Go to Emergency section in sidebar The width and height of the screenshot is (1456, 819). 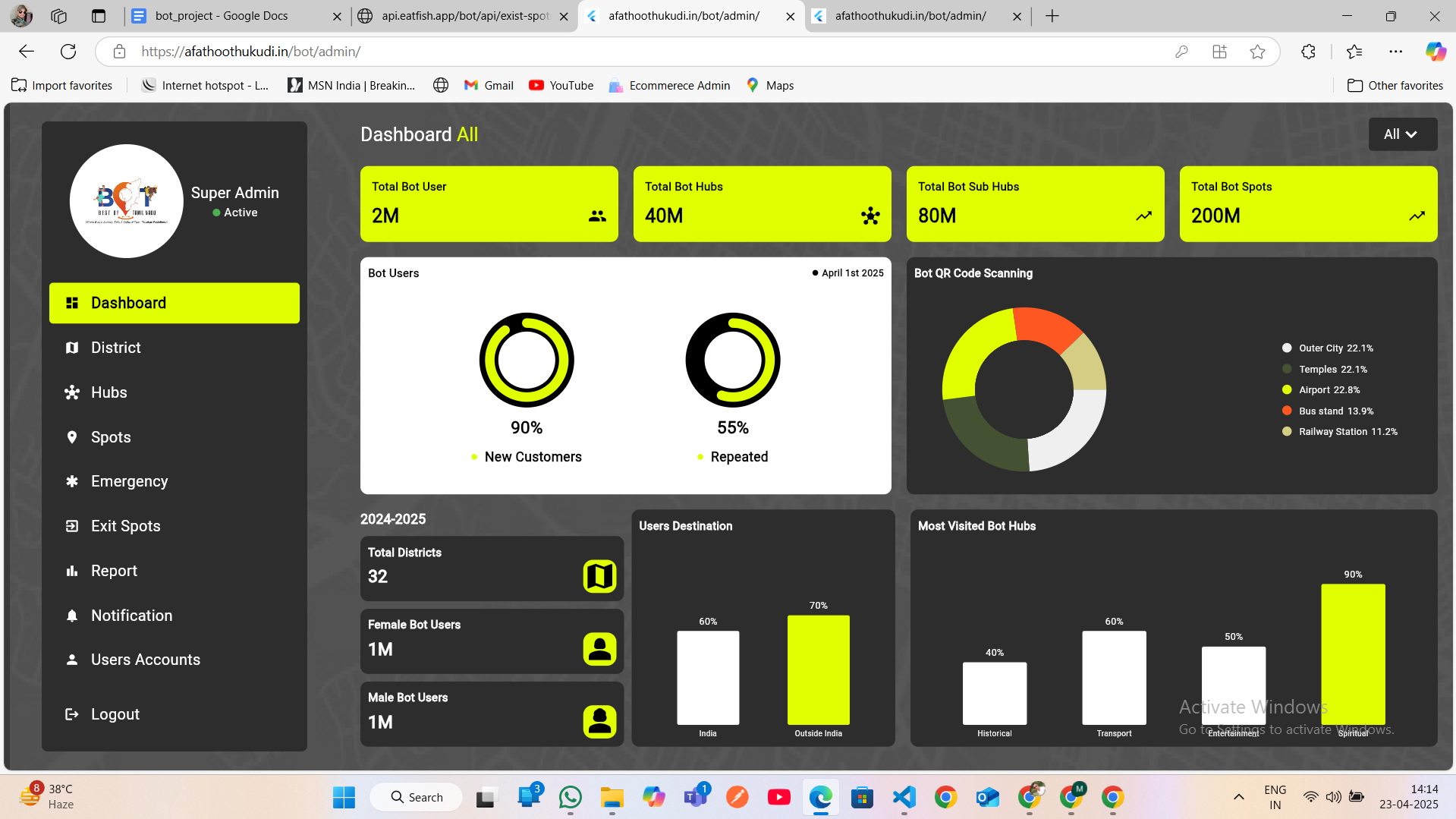[129, 481]
